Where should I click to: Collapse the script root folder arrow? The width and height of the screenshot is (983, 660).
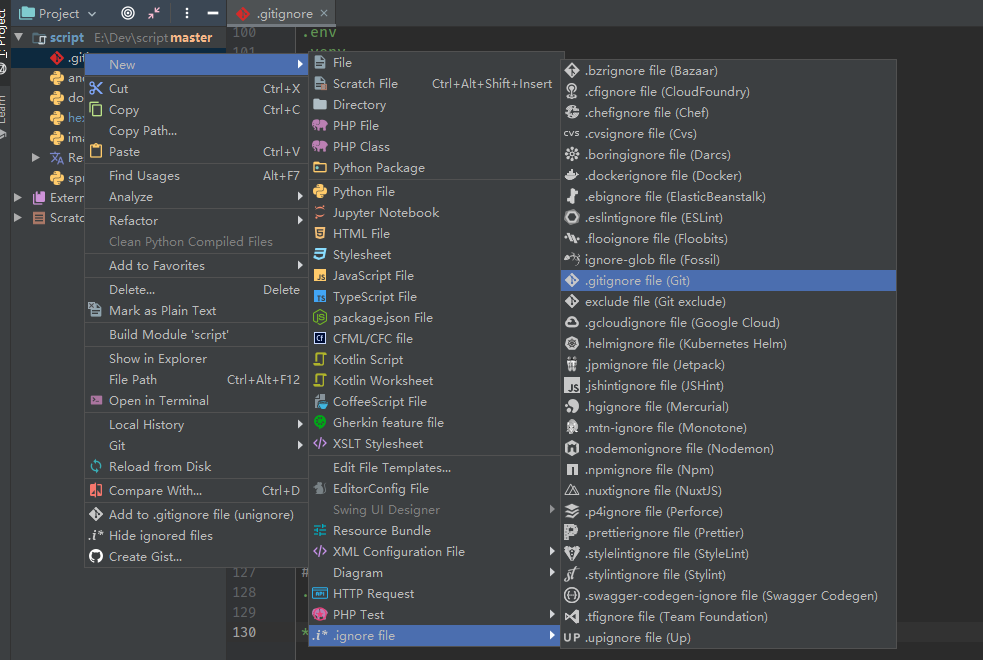click(x=19, y=38)
